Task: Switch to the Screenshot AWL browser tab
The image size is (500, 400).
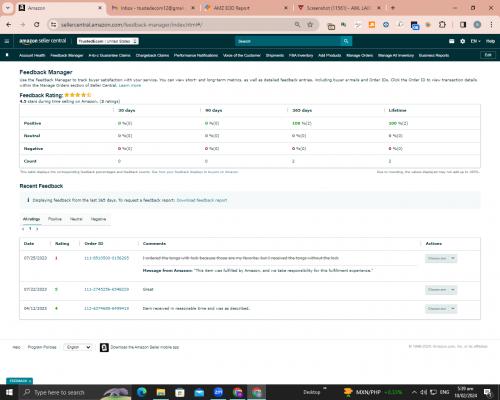Action: (338, 8)
